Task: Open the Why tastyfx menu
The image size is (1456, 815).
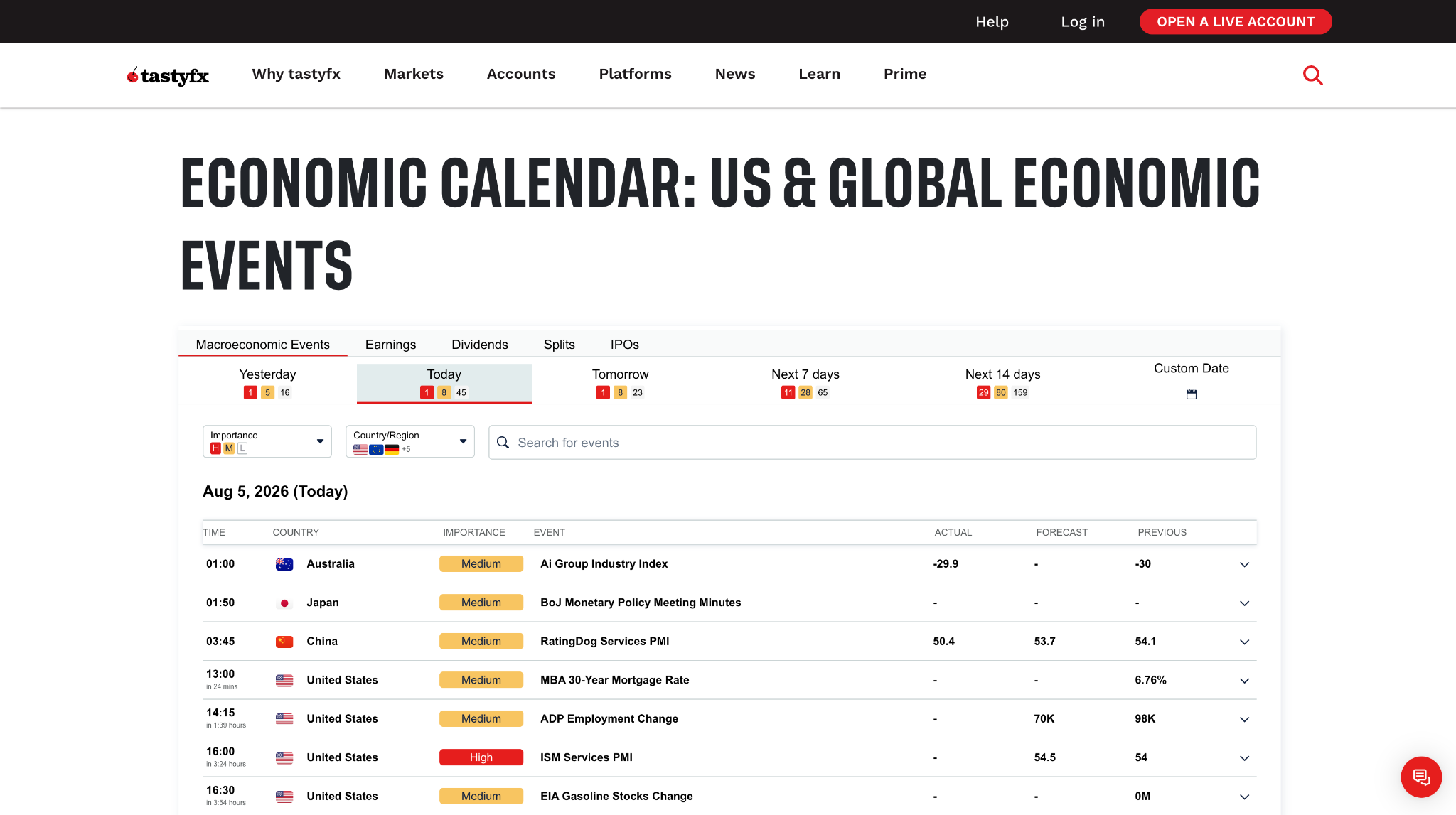Action: [x=296, y=74]
